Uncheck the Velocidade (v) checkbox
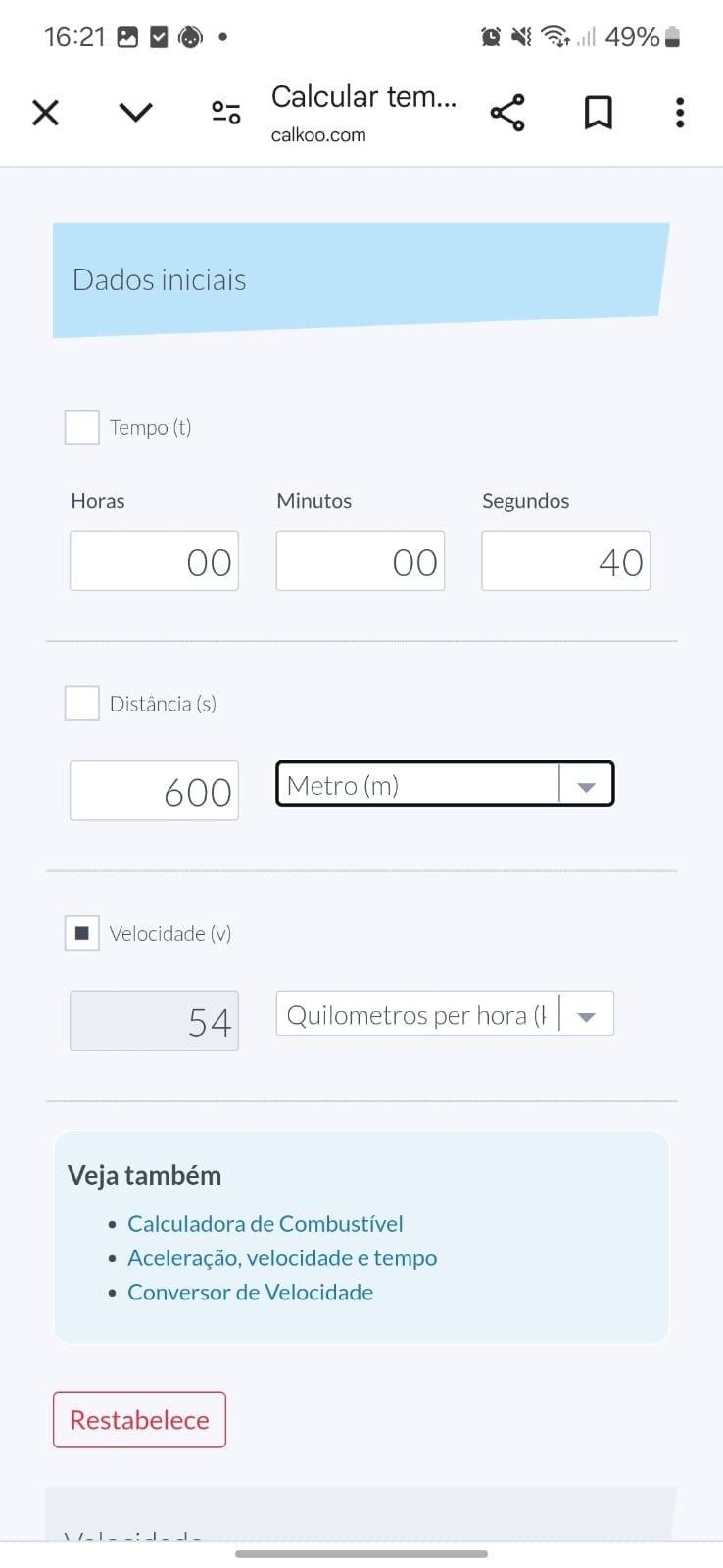The height and width of the screenshot is (1568, 723). [x=82, y=933]
